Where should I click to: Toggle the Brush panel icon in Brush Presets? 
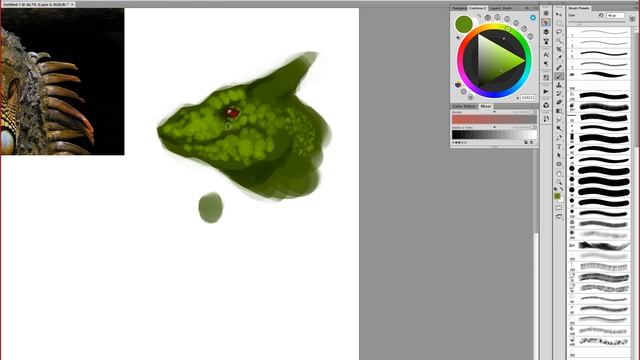(x=632, y=19)
